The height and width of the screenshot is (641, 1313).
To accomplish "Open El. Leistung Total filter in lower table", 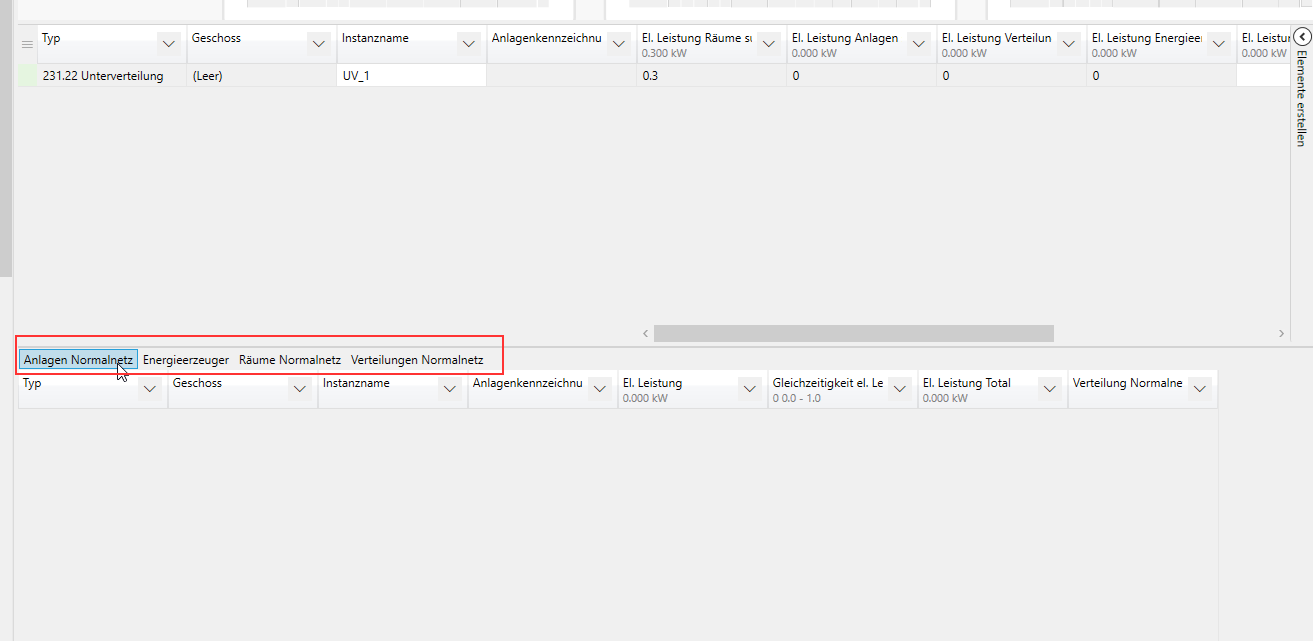I will coord(1050,389).
